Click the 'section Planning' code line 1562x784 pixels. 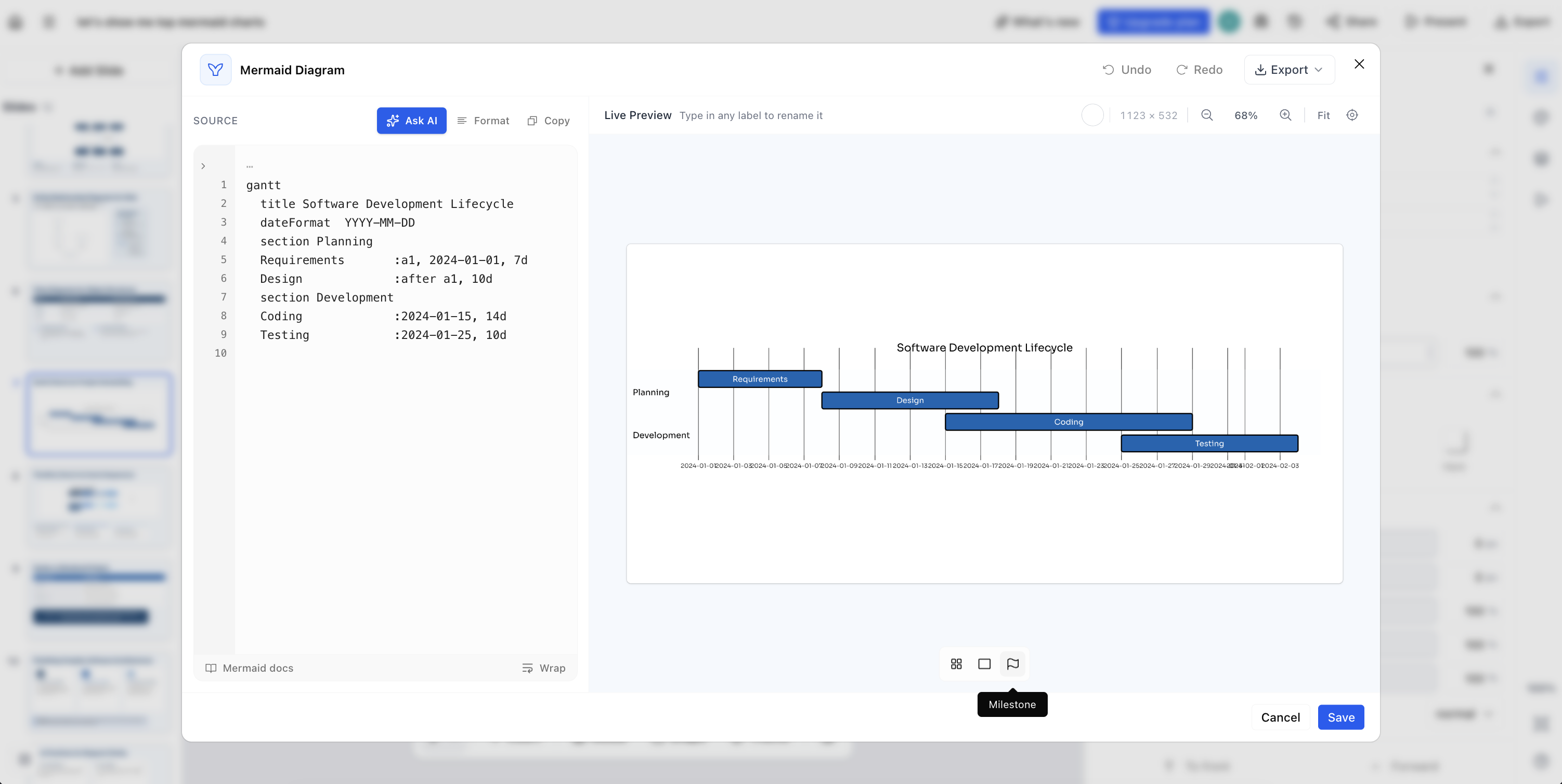tap(317, 241)
